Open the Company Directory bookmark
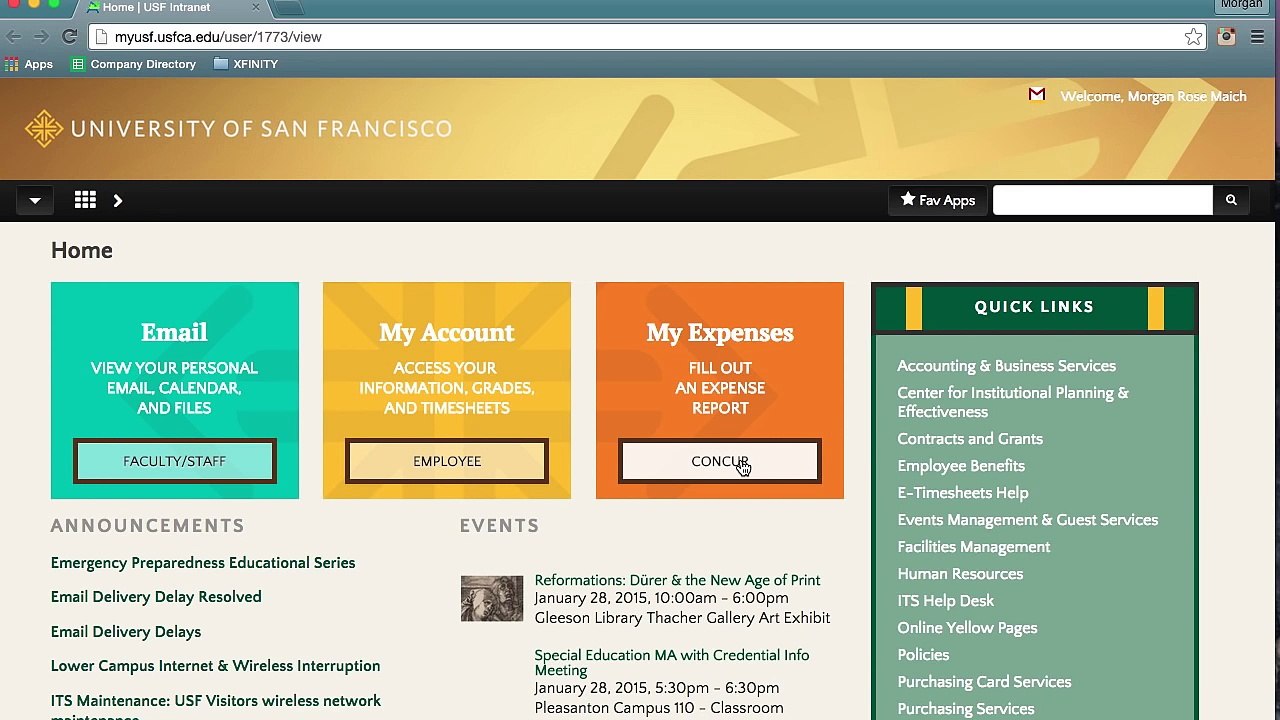The image size is (1280, 720). tap(134, 64)
